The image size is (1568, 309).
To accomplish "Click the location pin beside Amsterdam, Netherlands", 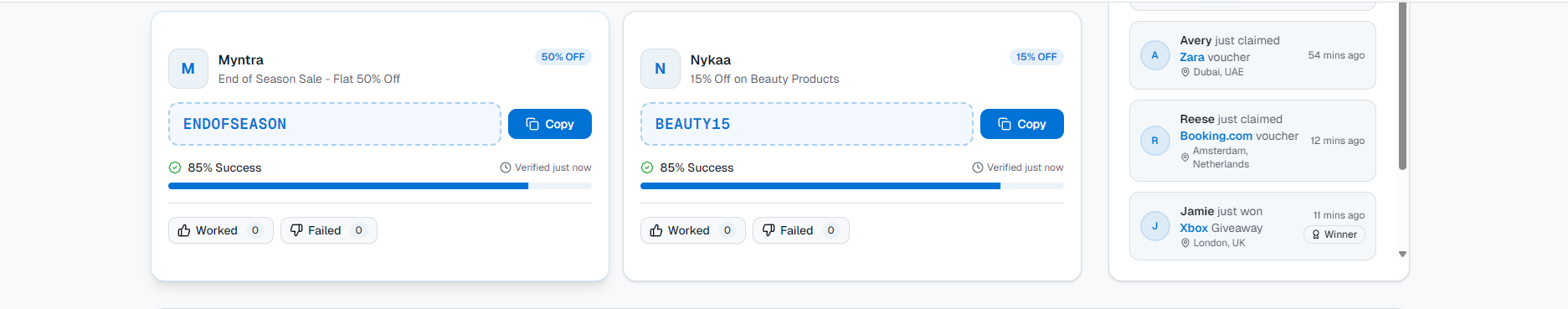I will [1185, 157].
